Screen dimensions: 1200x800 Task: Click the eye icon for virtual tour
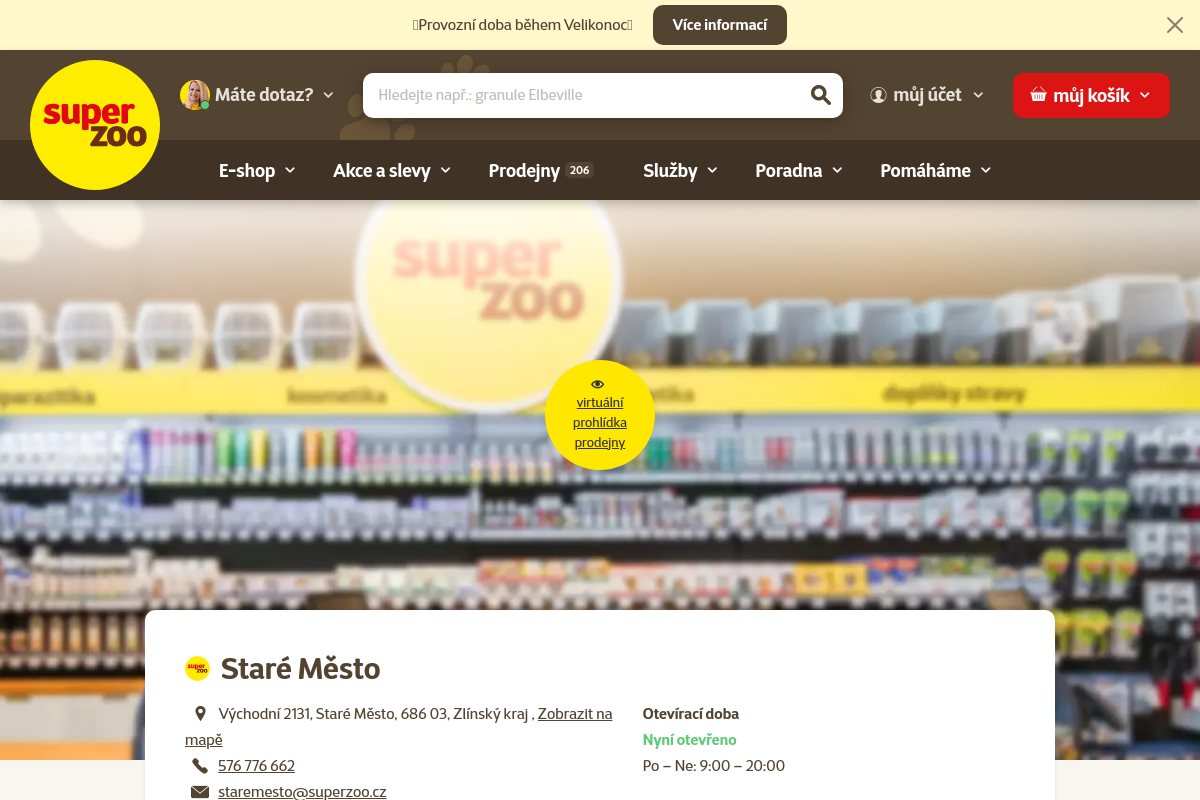click(x=598, y=384)
